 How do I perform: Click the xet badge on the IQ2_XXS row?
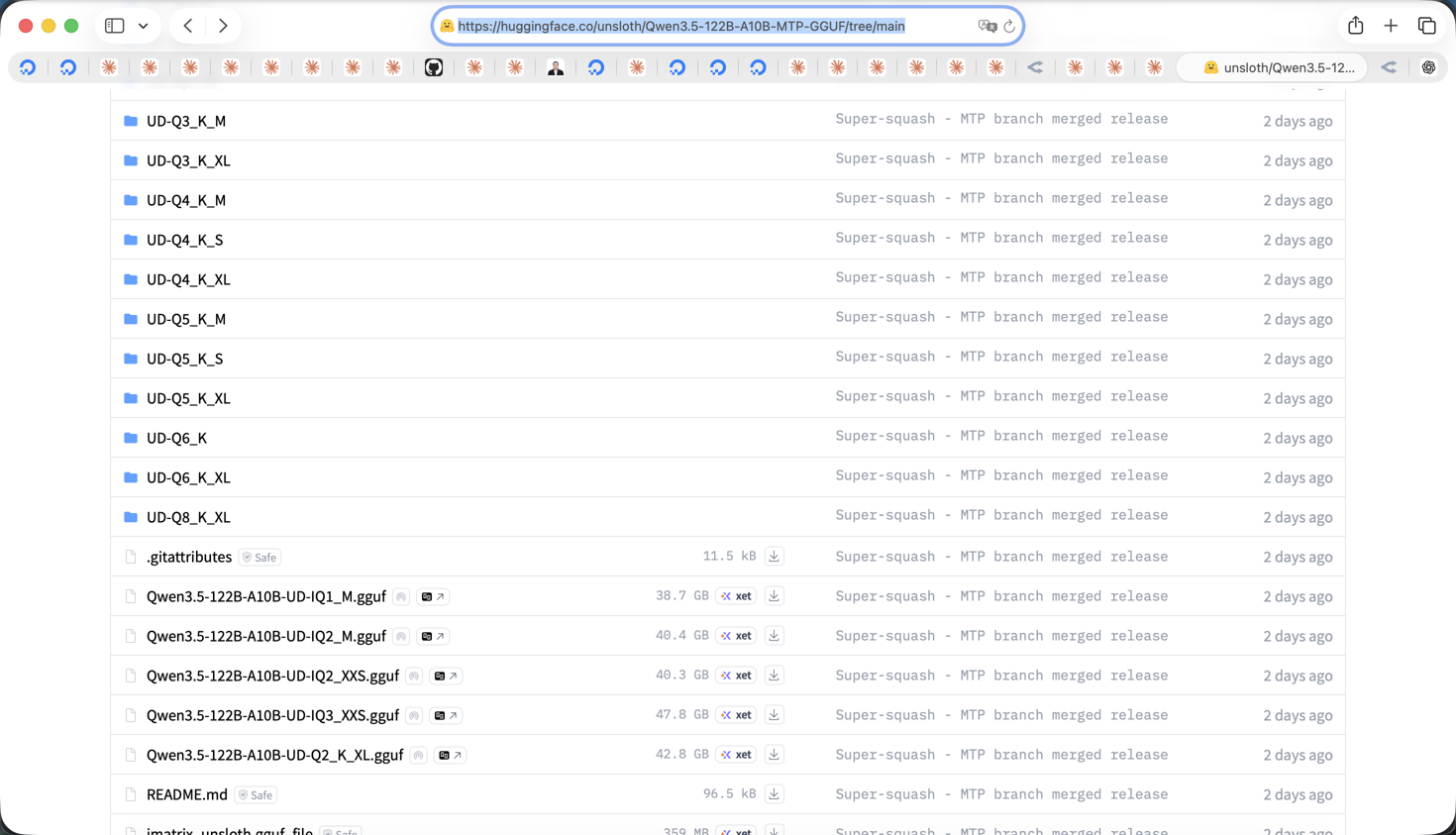[x=736, y=676]
